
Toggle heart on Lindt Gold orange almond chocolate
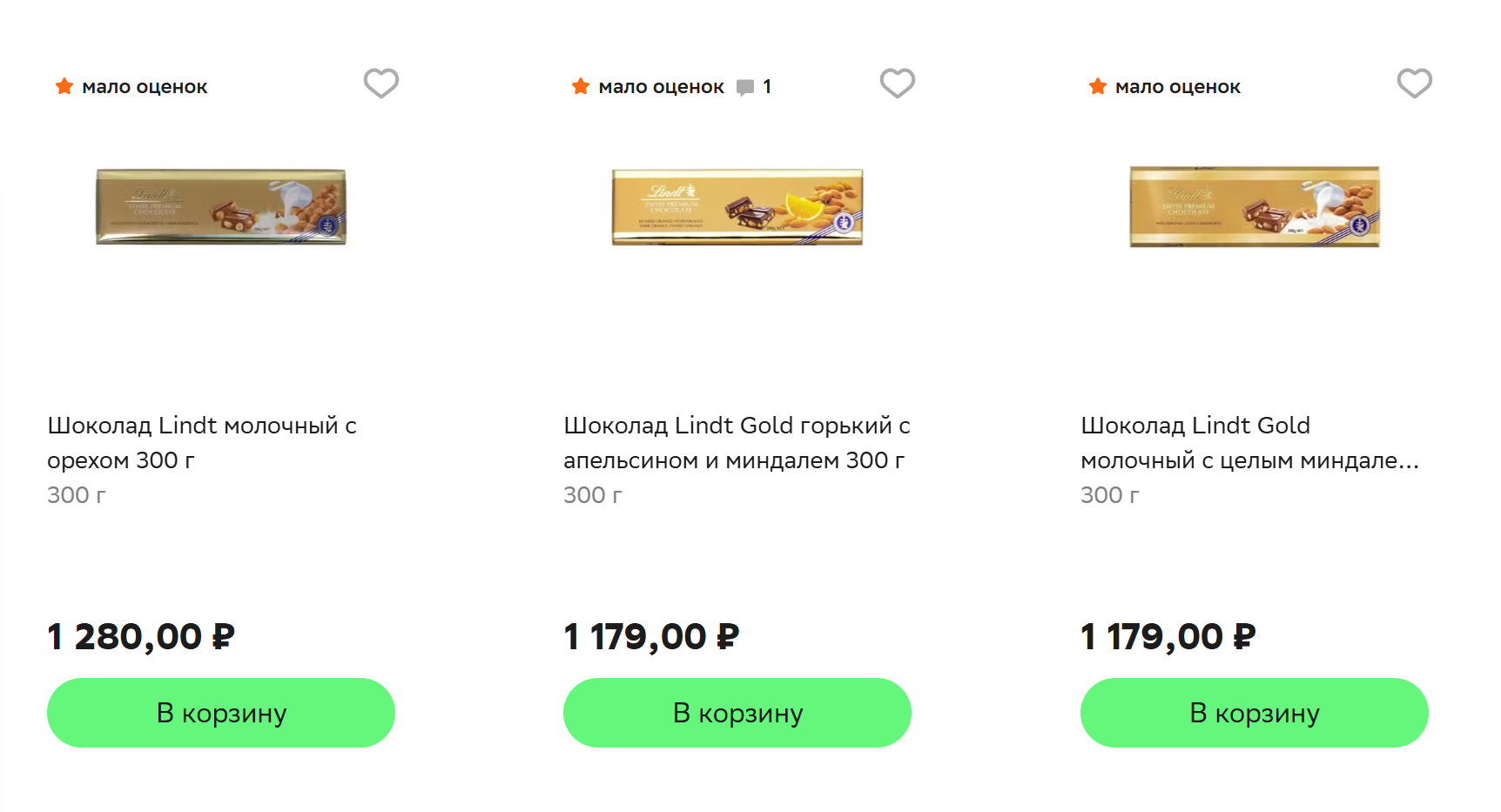click(x=897, y=84)
